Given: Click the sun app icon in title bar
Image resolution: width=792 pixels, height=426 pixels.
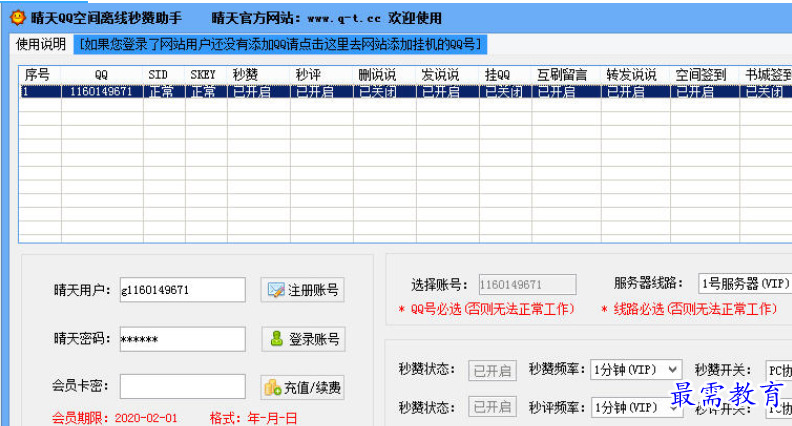Looking at the screenshot, I should [x=18, y=18].
